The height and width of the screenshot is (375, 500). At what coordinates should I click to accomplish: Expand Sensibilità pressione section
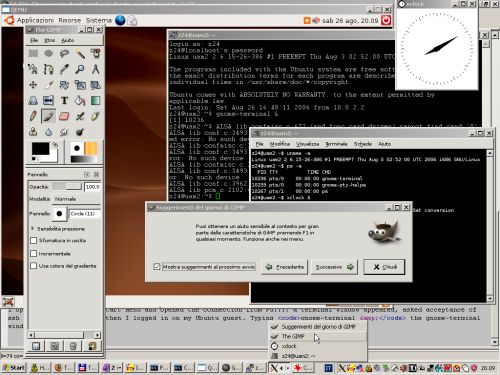click(33, 229)
